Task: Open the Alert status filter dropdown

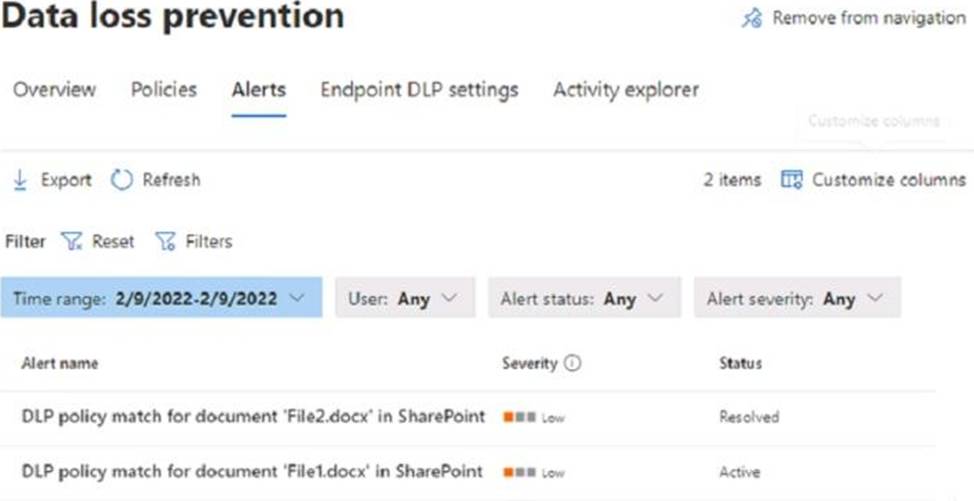Action: (585, 298)
